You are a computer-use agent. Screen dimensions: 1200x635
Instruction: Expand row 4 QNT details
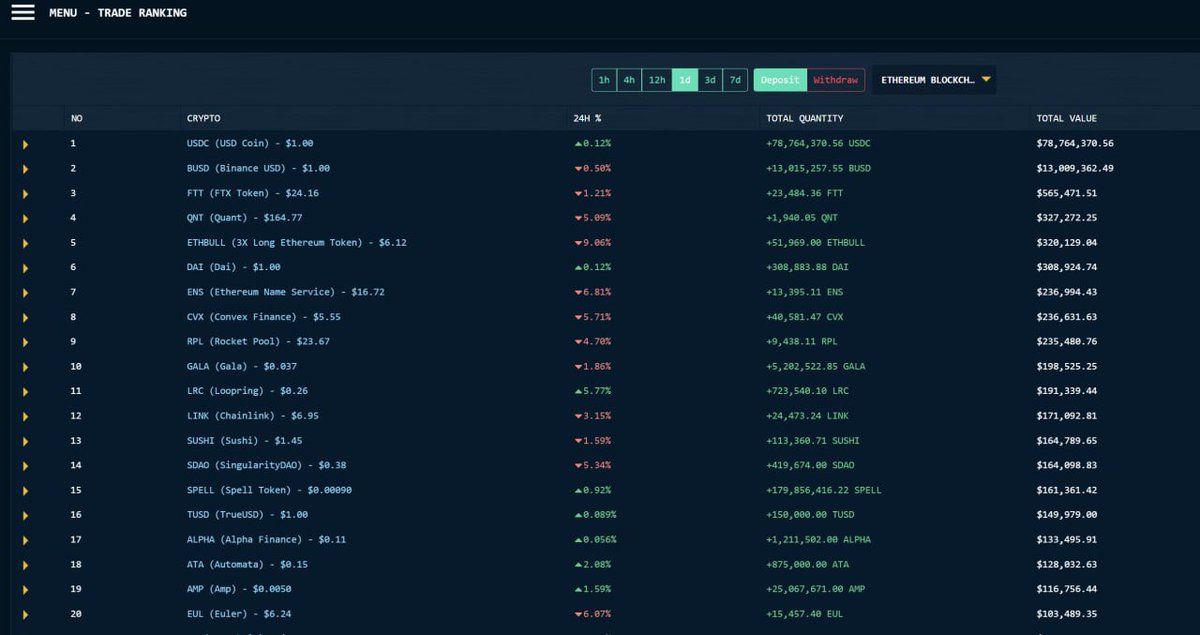[x=25, y=218]
